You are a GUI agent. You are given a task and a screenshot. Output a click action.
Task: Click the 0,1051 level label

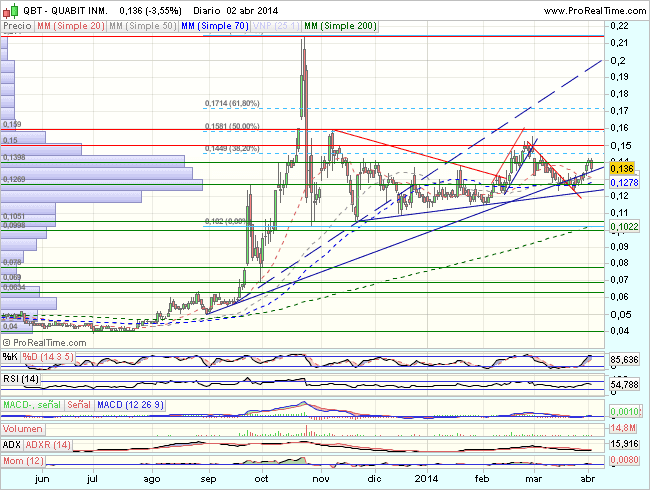tap(14, 216)
